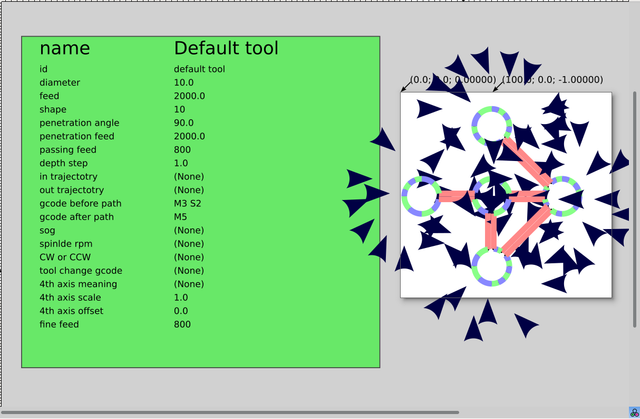This screenshot has height=419, width=640.
Task: Click the "M5" gcode after path value
Action: (180, 217)
